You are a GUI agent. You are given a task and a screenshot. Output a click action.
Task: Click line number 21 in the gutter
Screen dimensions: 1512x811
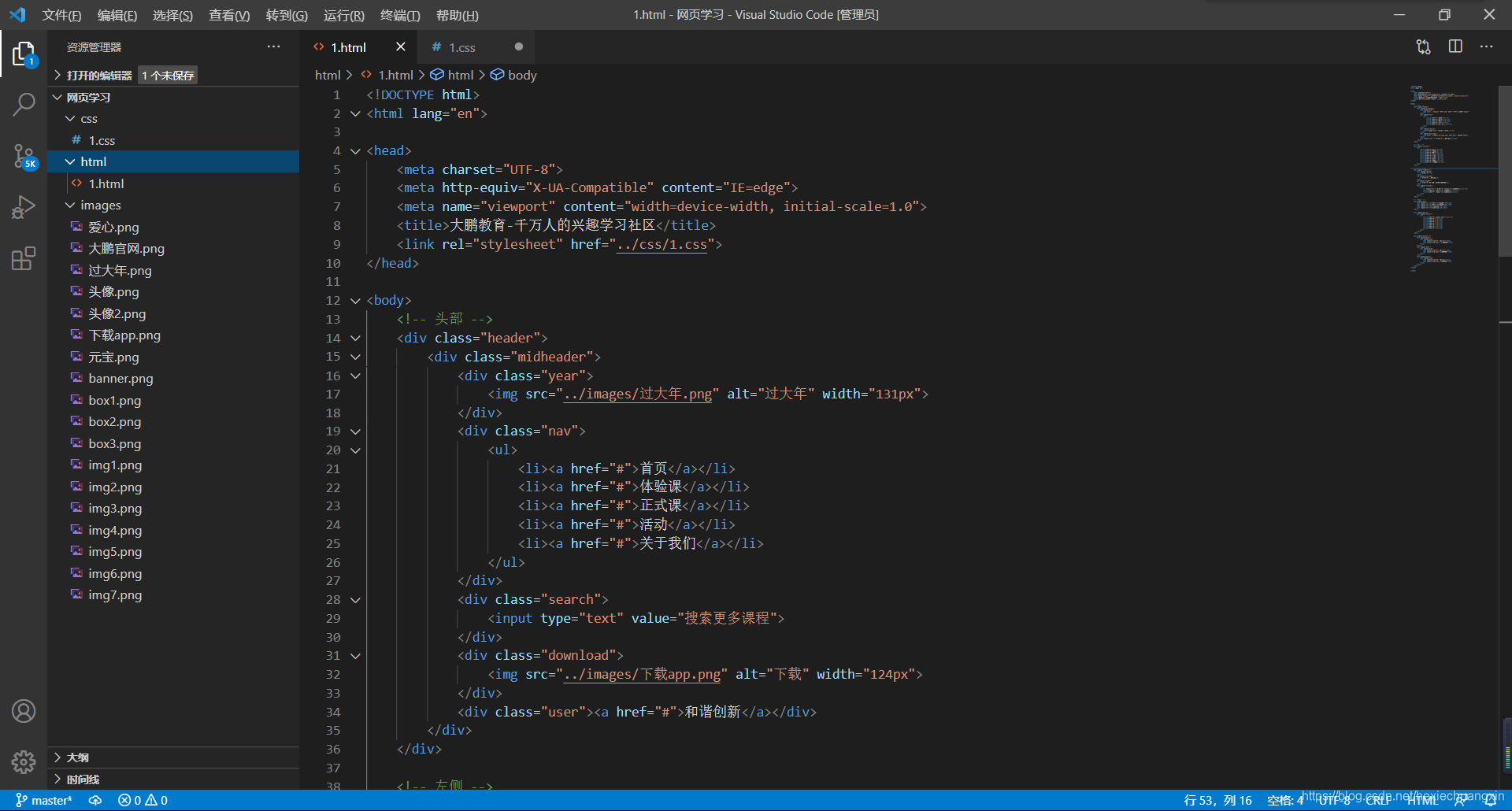pyautogui.click(x=333, y=468)
